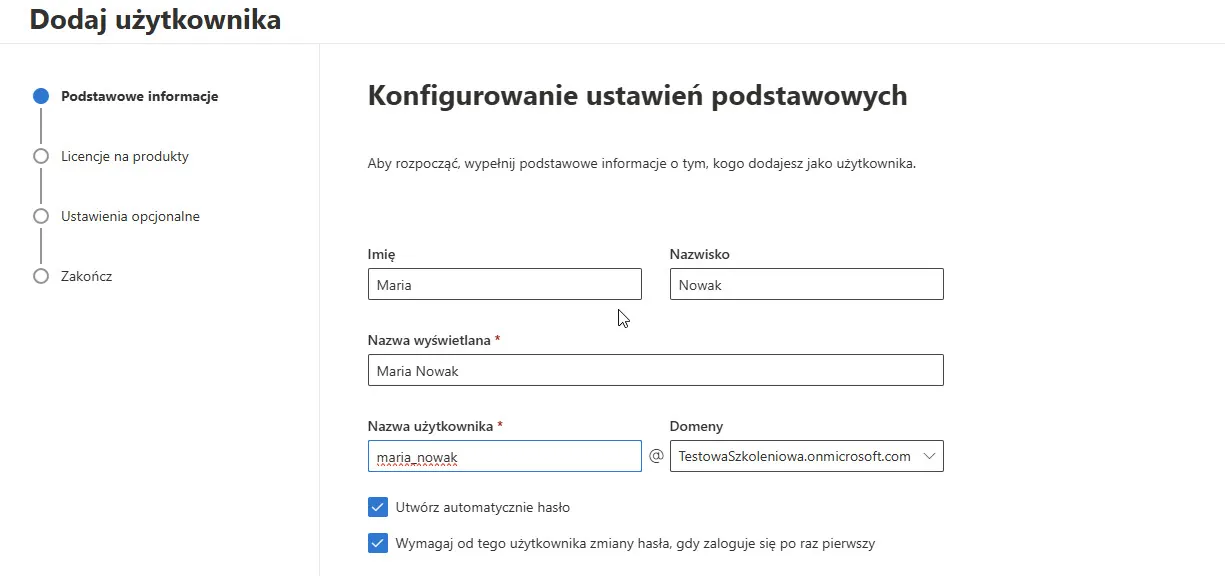Click the step circle beside Licencje na produkty
This screenshot has width=1225, height=576.
(x=41, y=157)
